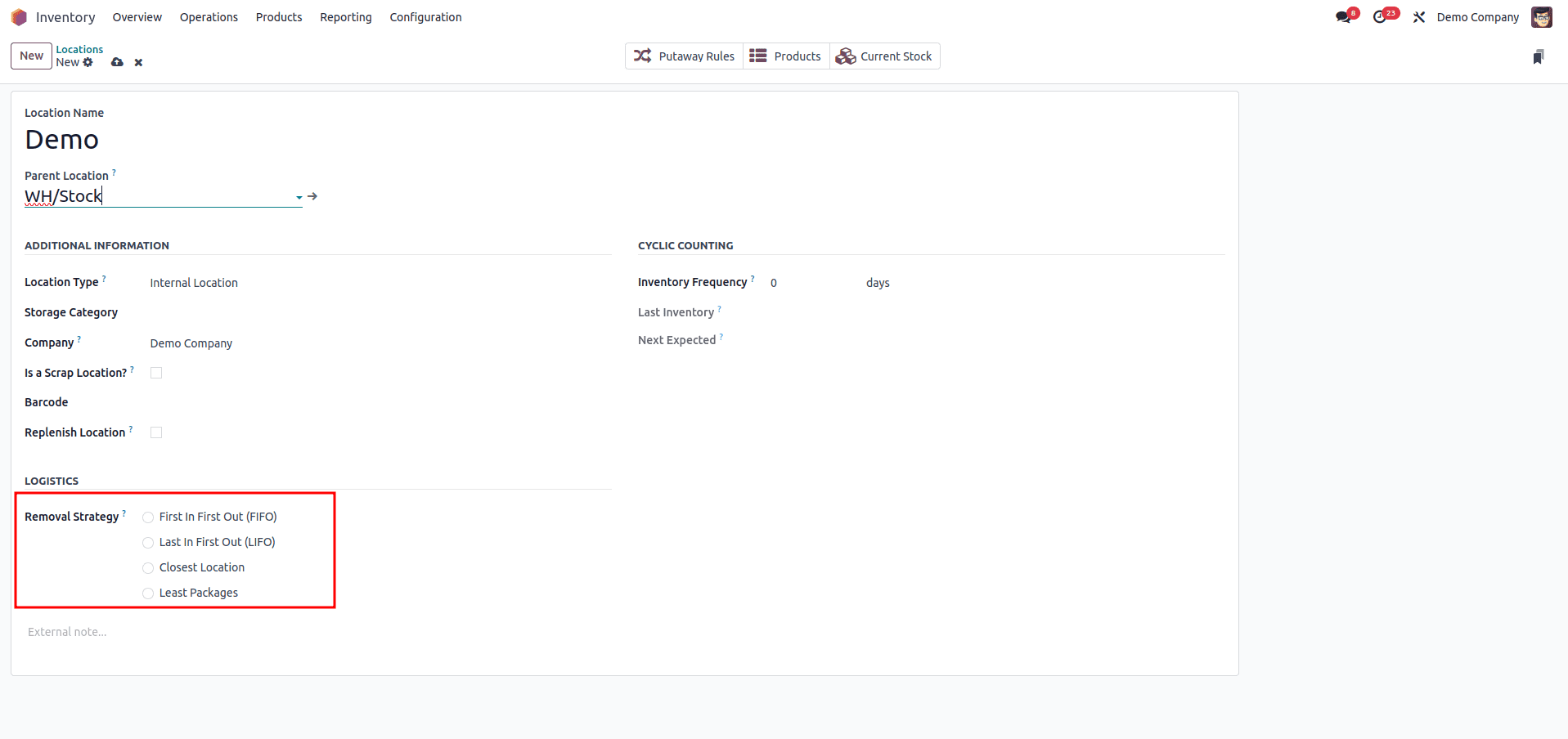Open the activities clock icon

[1380, 17]
